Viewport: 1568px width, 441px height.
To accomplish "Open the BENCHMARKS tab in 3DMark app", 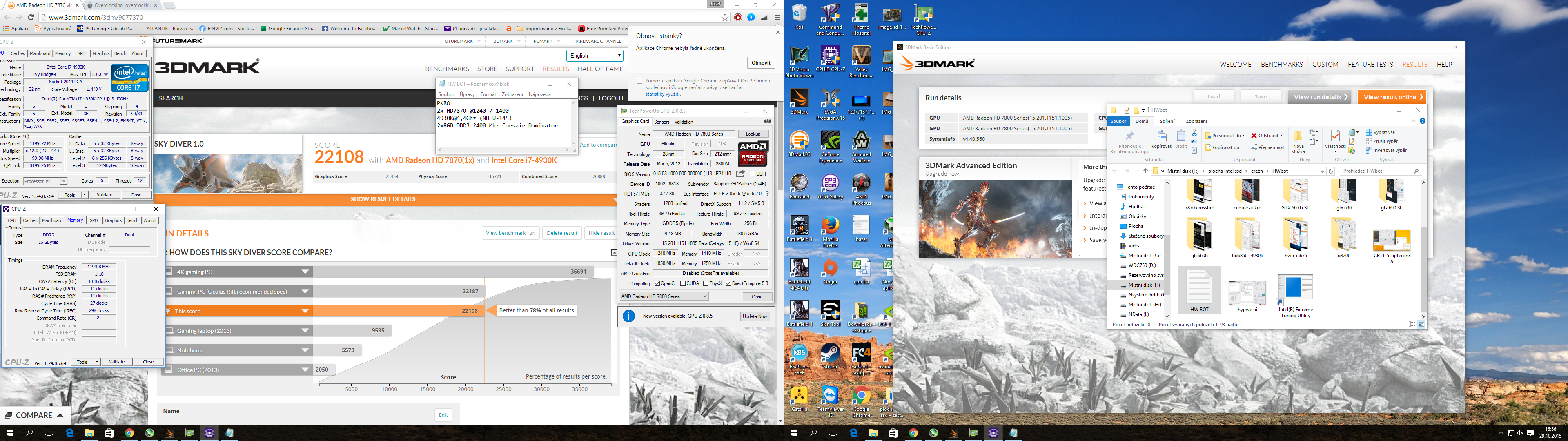I will pyautogui.click(x=1282, y=65).
